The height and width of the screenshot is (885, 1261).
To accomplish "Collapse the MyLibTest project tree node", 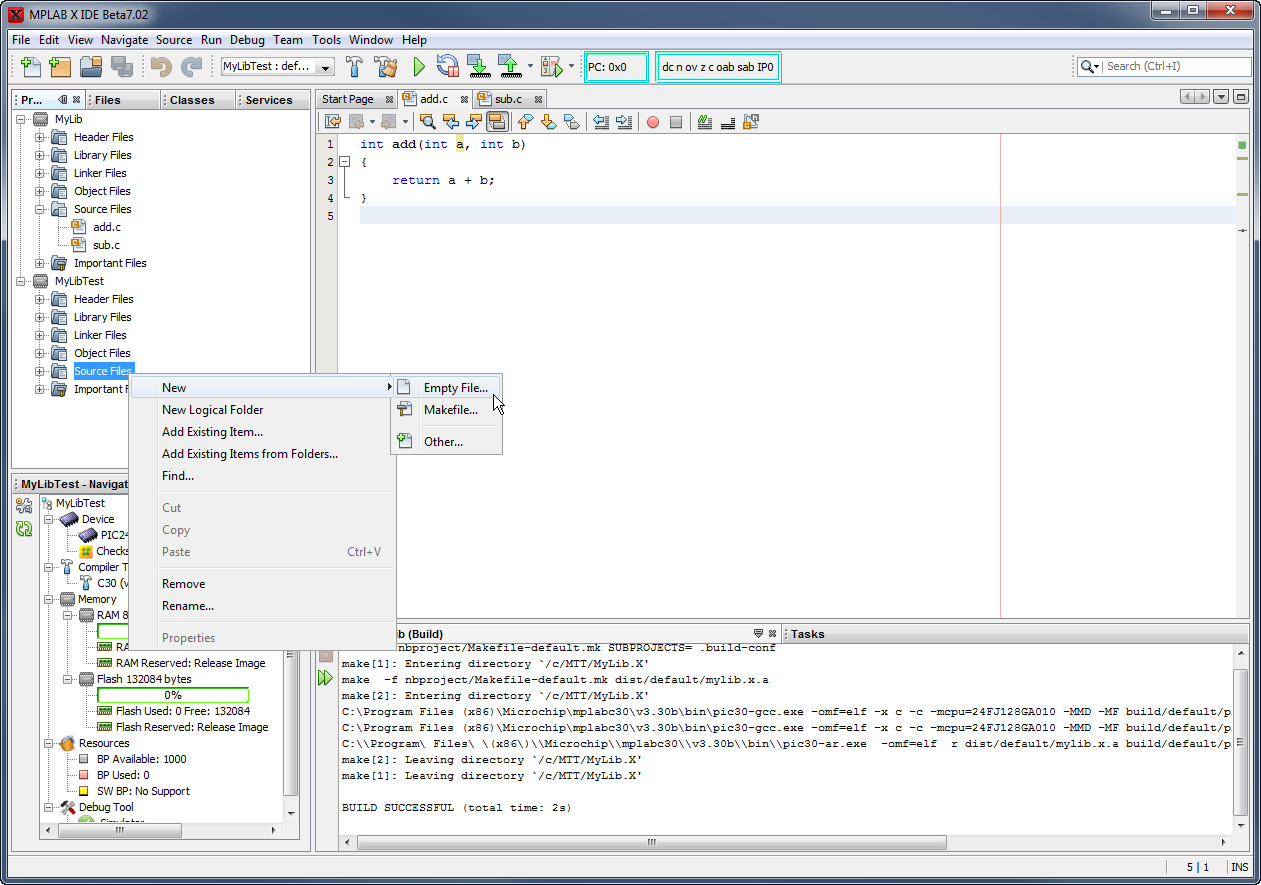I will click(21, 281).
